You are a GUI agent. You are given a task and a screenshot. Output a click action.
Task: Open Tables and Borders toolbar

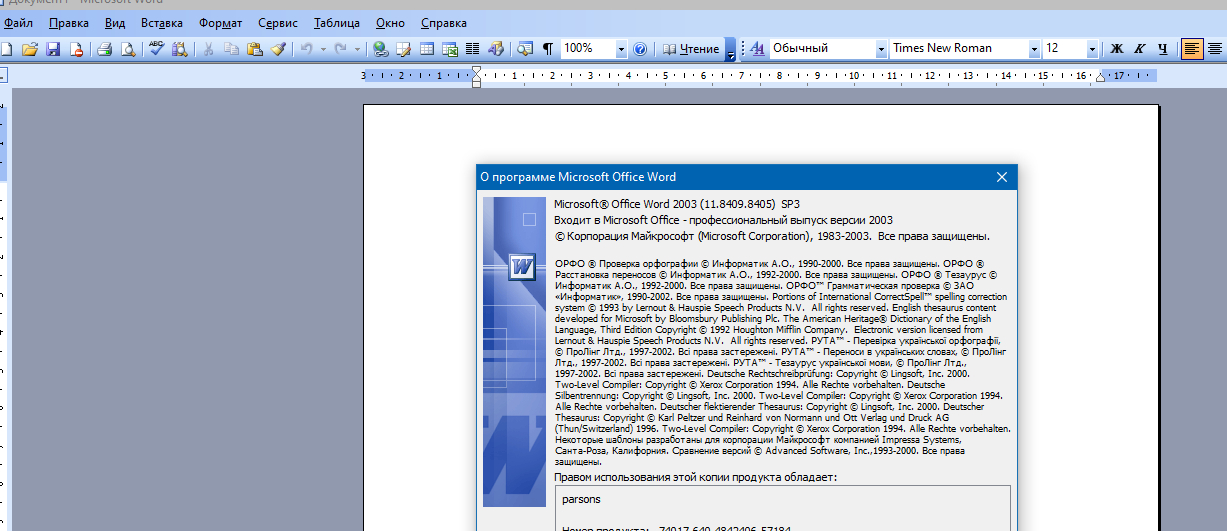(404, 48)
